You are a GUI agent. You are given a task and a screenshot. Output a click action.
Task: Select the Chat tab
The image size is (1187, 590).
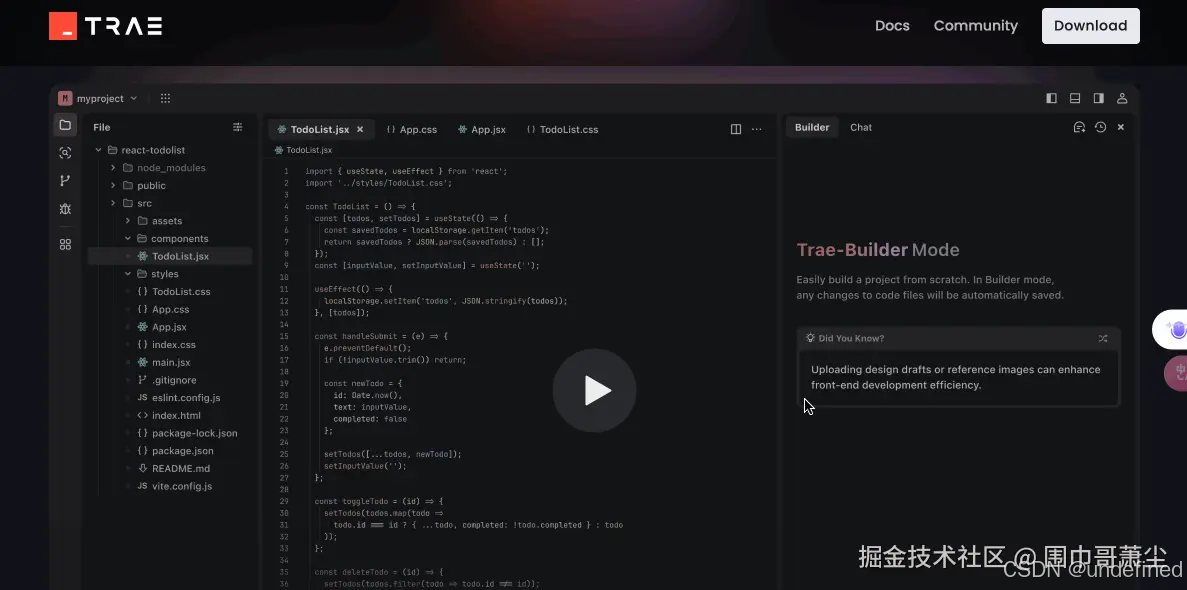pos(861,127)
